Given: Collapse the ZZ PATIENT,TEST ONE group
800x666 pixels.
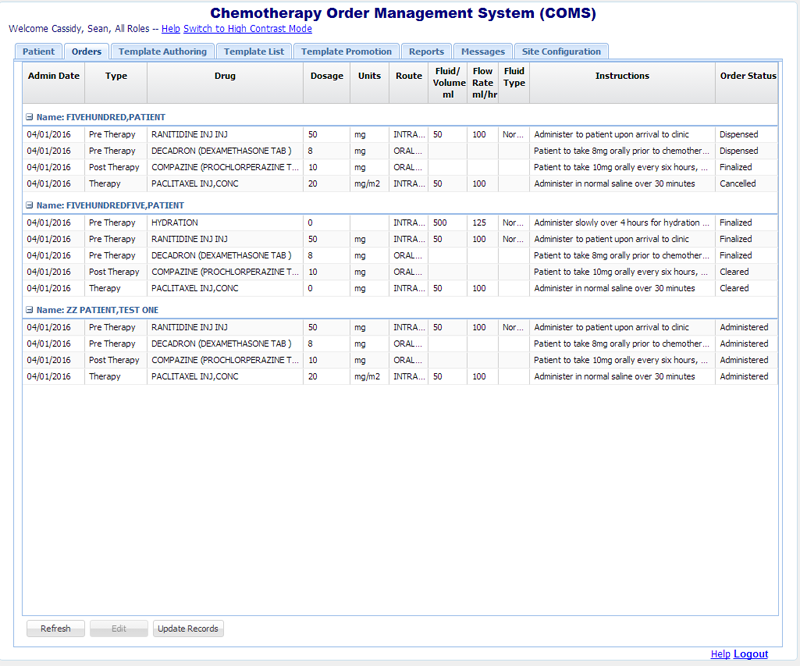Looking at the screenshot, I should click(30, 310).
